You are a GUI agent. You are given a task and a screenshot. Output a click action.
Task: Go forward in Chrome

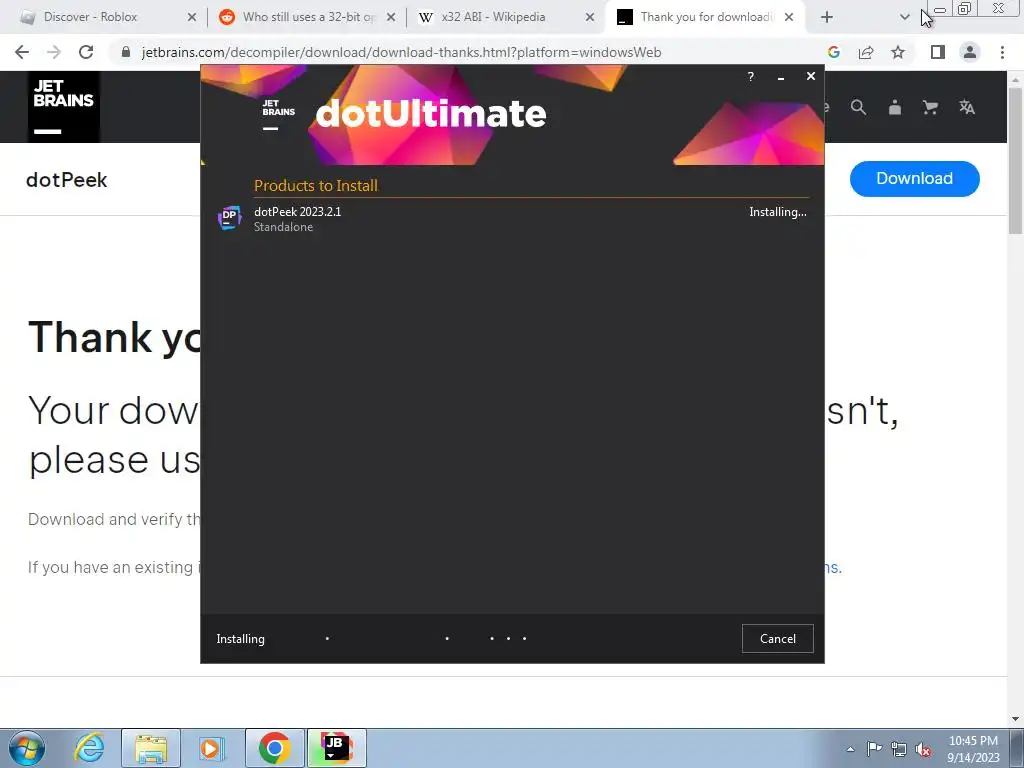coord(54,52)
